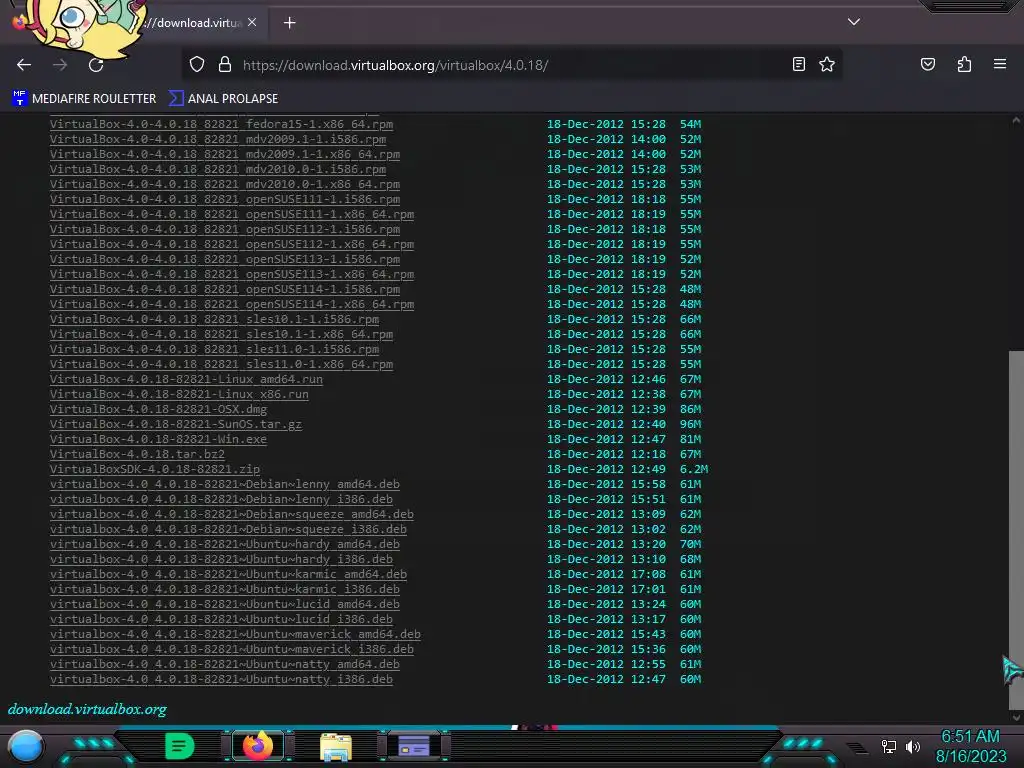Image resolution: width=1024 pixels, height=768 pixels.
Task: Click the scrollbar up arrow
Action: click(1016, 120)
